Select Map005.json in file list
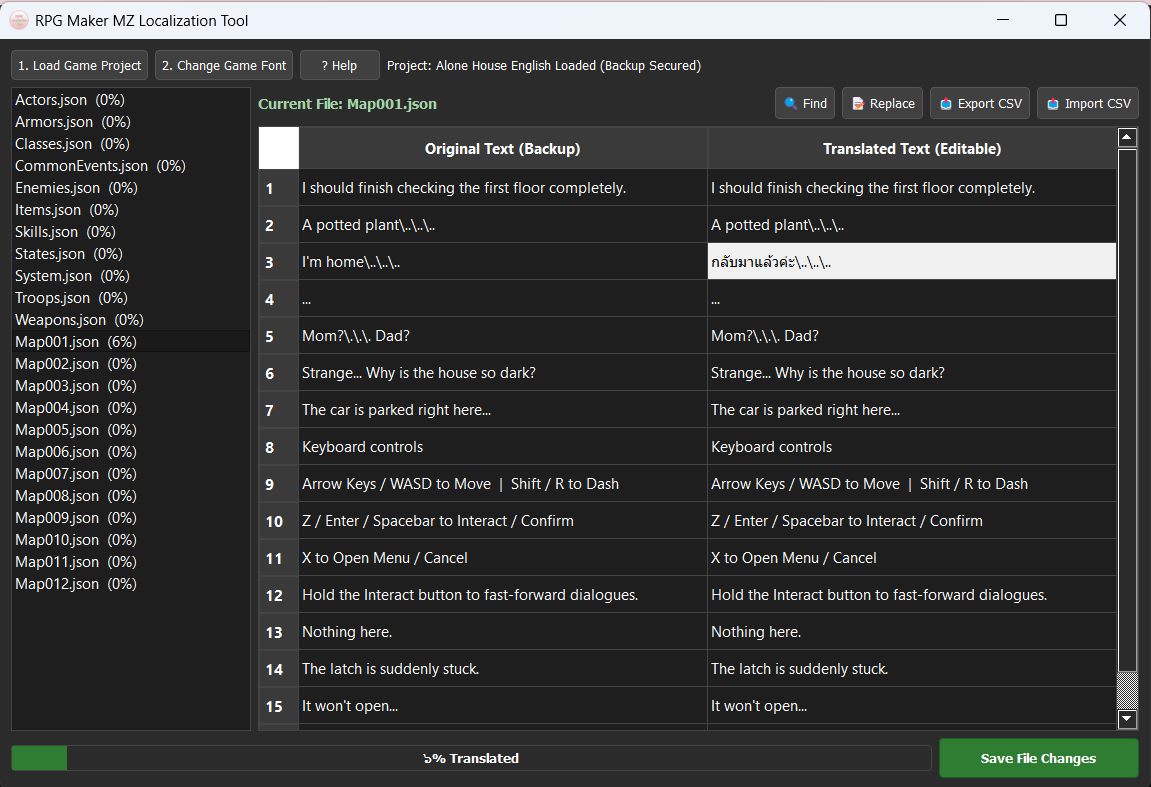This screenshot has width=1151, height=787. tap(131, 430)
